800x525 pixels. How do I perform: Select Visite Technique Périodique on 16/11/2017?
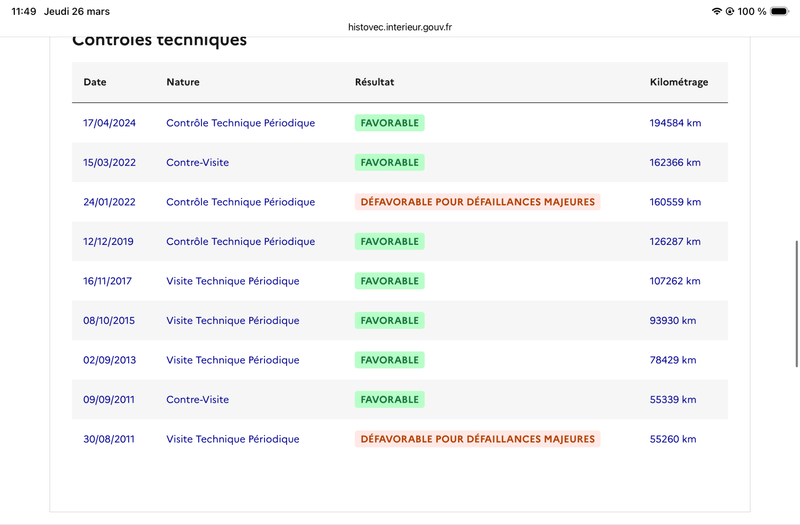[233, 281]
